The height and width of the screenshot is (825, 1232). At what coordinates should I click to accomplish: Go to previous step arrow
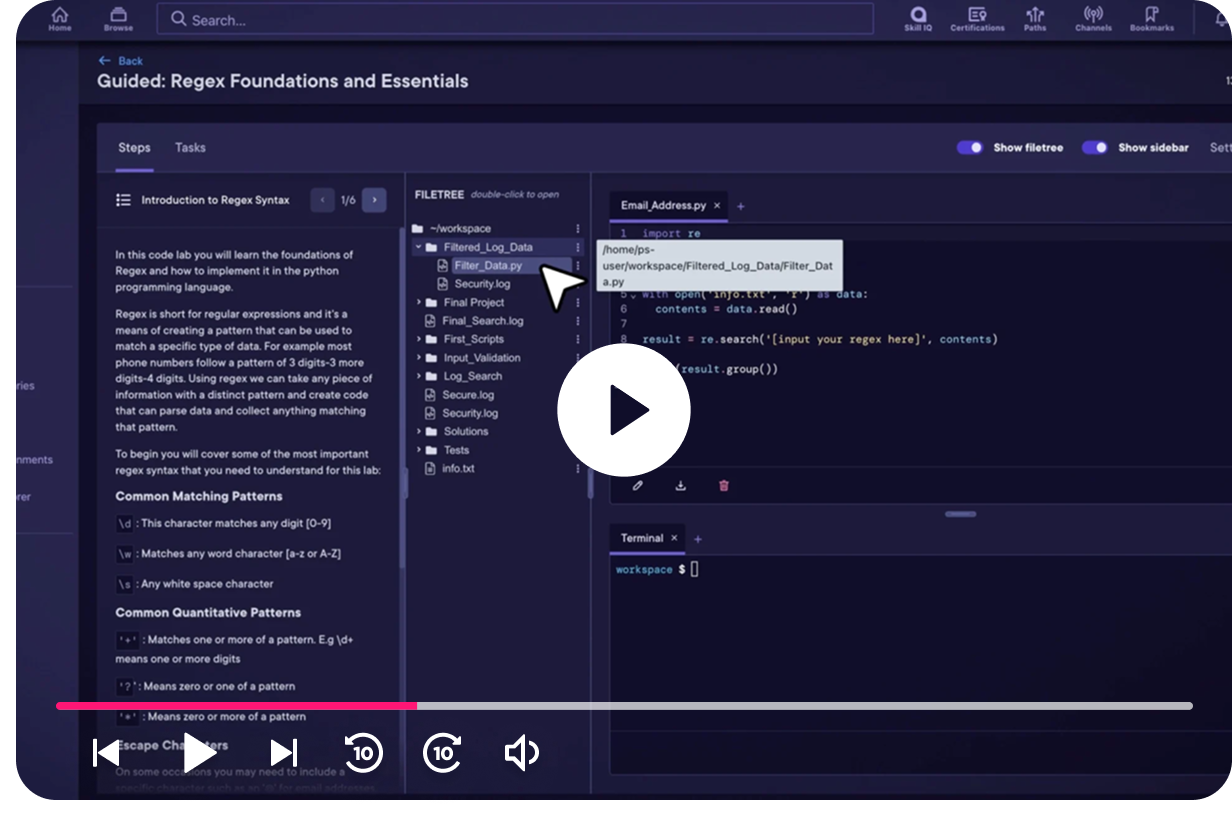(x=322, y=200)
